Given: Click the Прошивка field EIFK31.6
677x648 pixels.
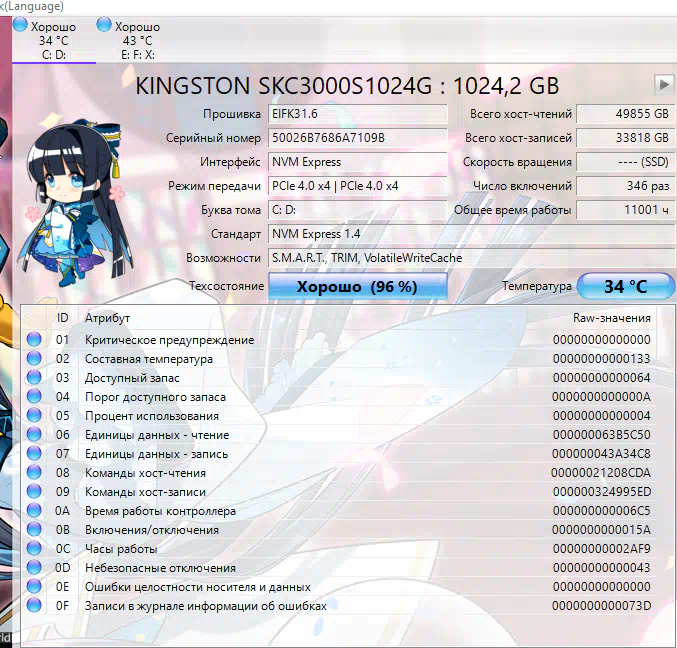Looking at the screenshot, I should (357, 114).
